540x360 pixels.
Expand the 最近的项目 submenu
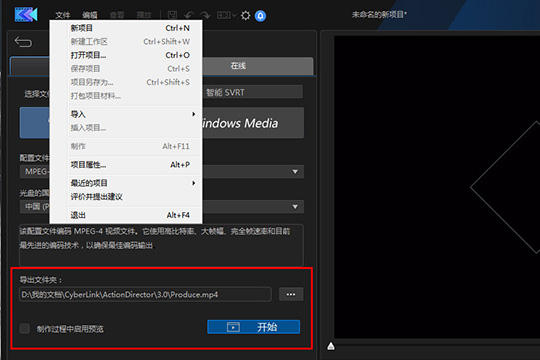(x=126, y=183)
